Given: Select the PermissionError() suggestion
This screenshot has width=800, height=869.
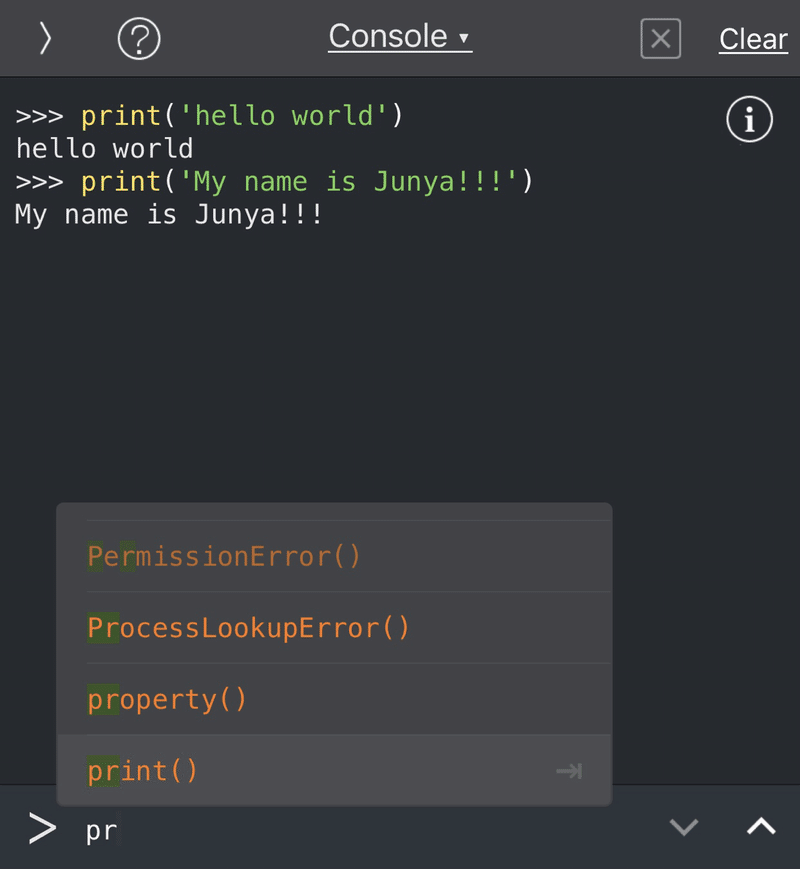Looking at the screenshot, I should click(x=222, y=556).
